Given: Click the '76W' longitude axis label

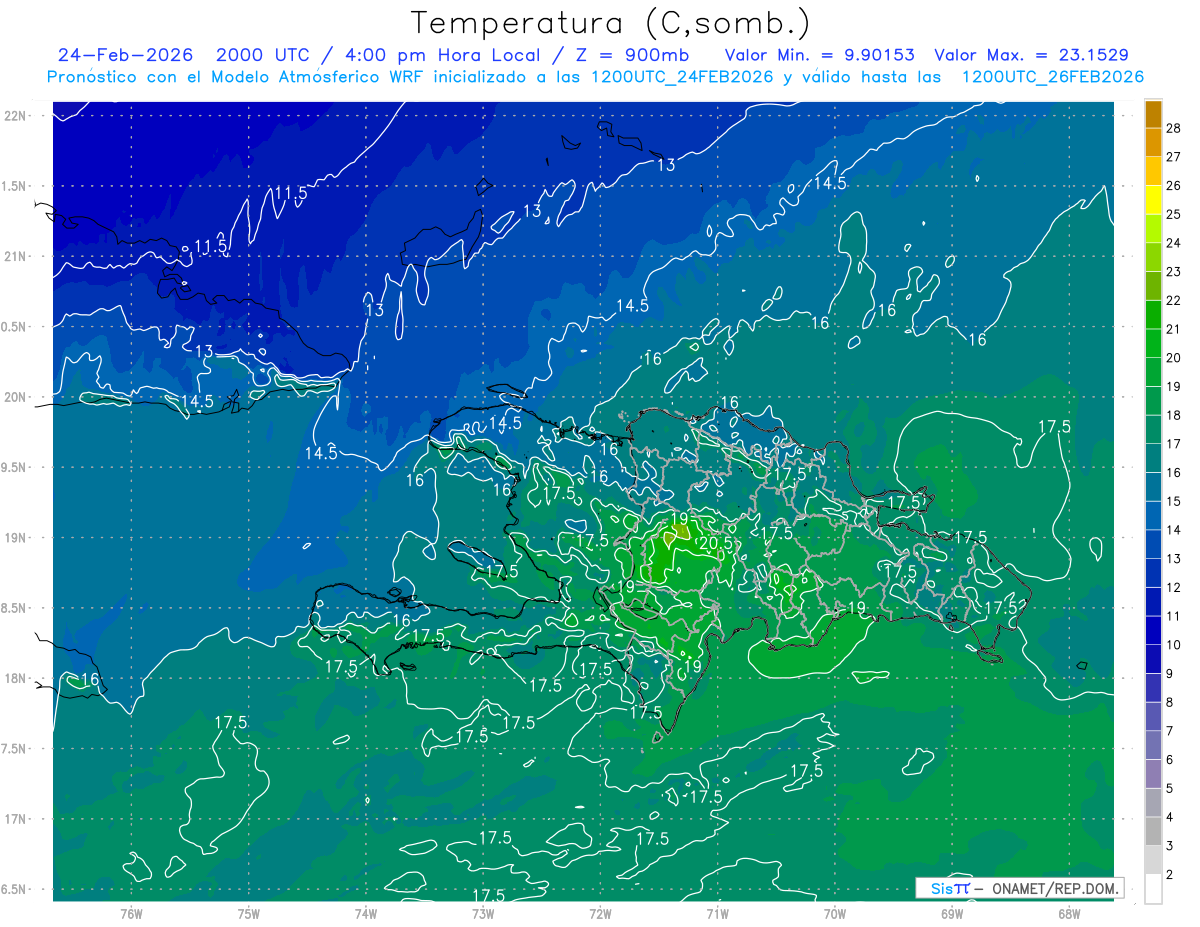Looking at the screenshot, I should pyautogui.click(x=131, y=914).
